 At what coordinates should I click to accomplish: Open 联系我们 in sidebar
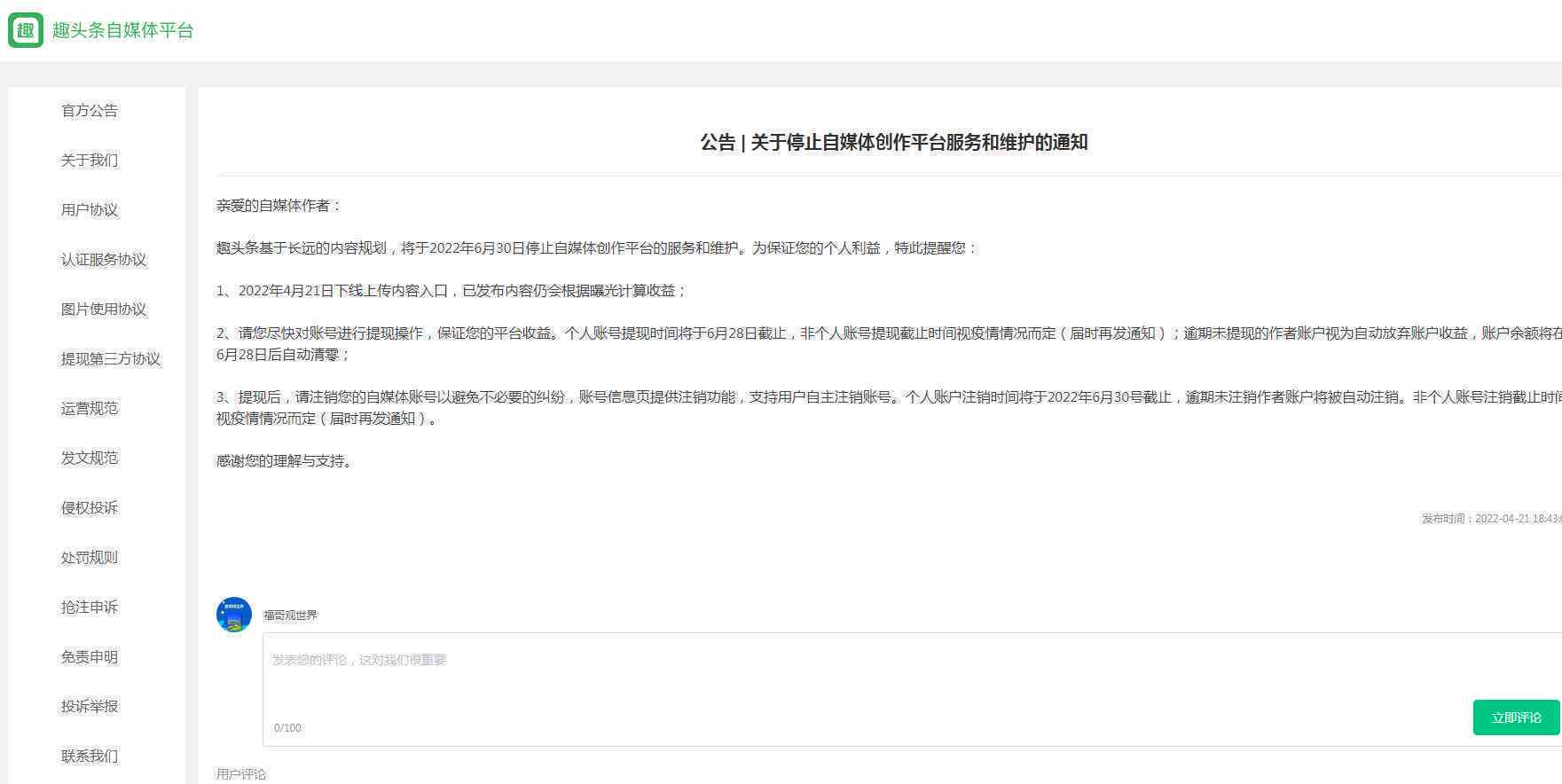tap(90, 757)
